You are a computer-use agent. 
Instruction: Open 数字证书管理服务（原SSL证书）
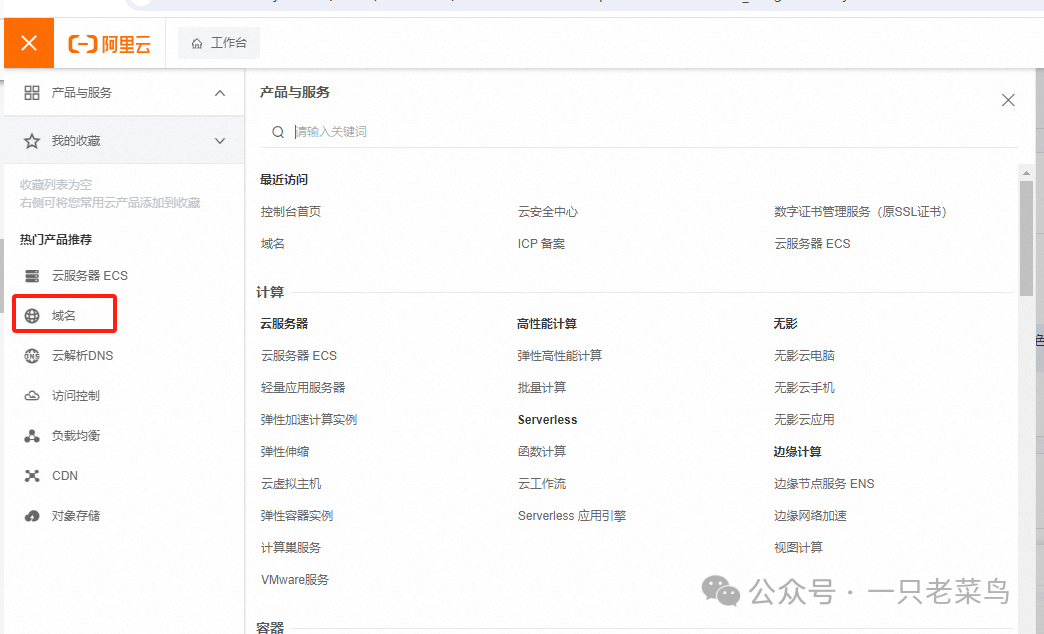(x=860, y=212)
